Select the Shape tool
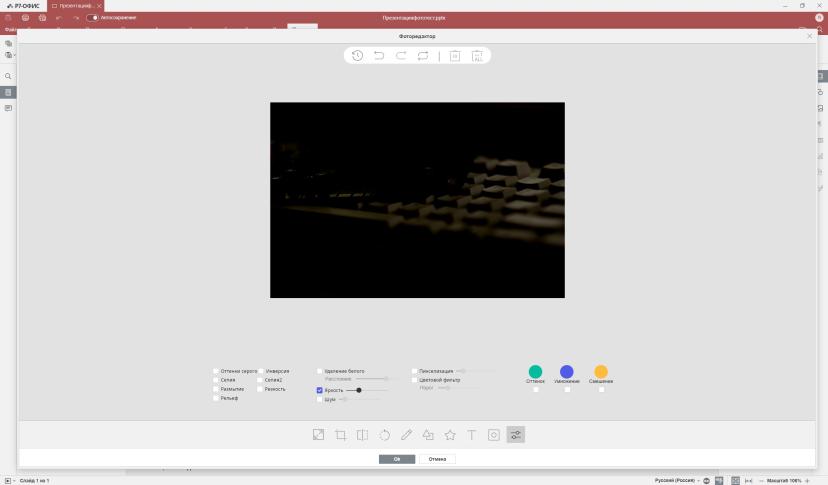828x485 pixels. (428, 435)
